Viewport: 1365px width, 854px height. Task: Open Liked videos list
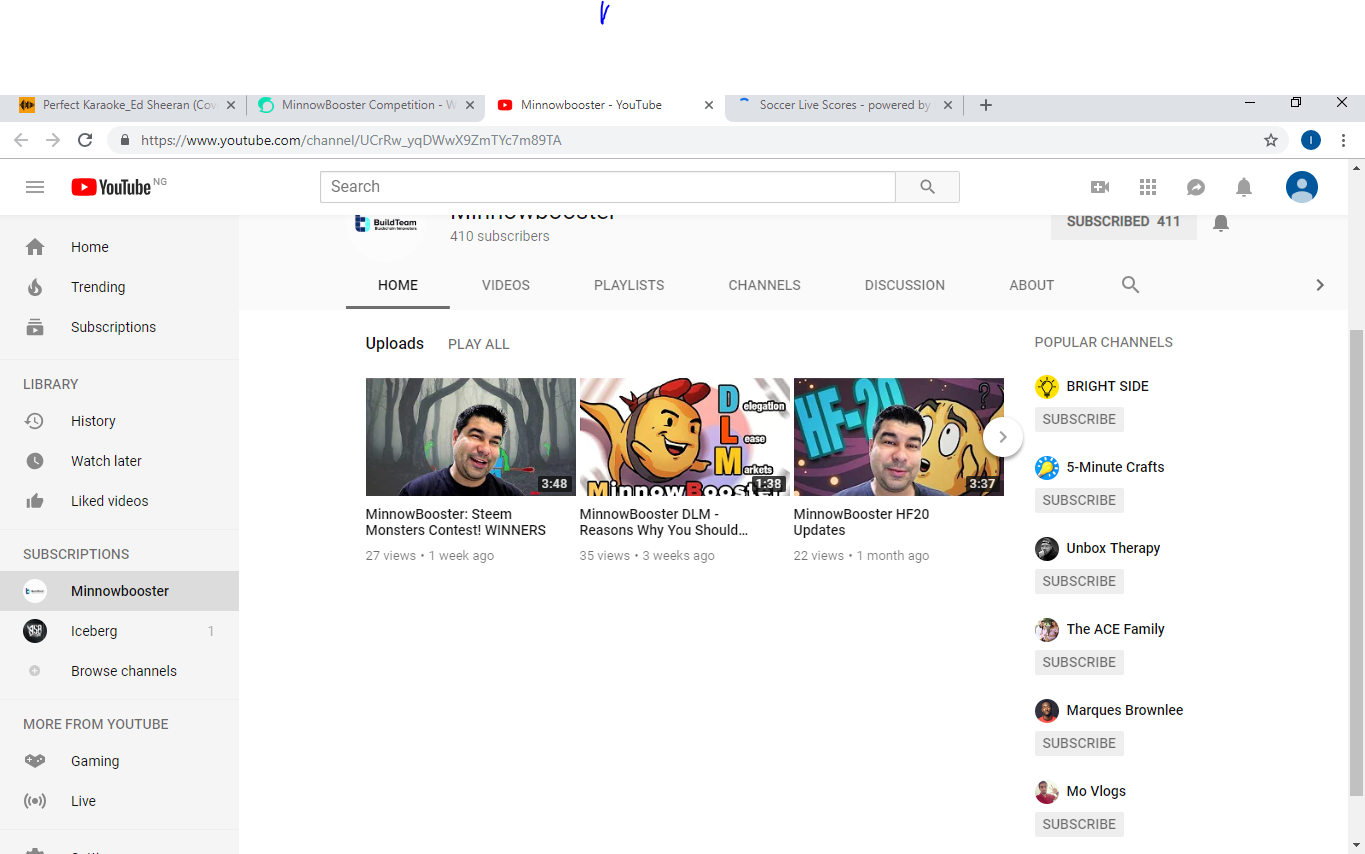click(119, 501)
